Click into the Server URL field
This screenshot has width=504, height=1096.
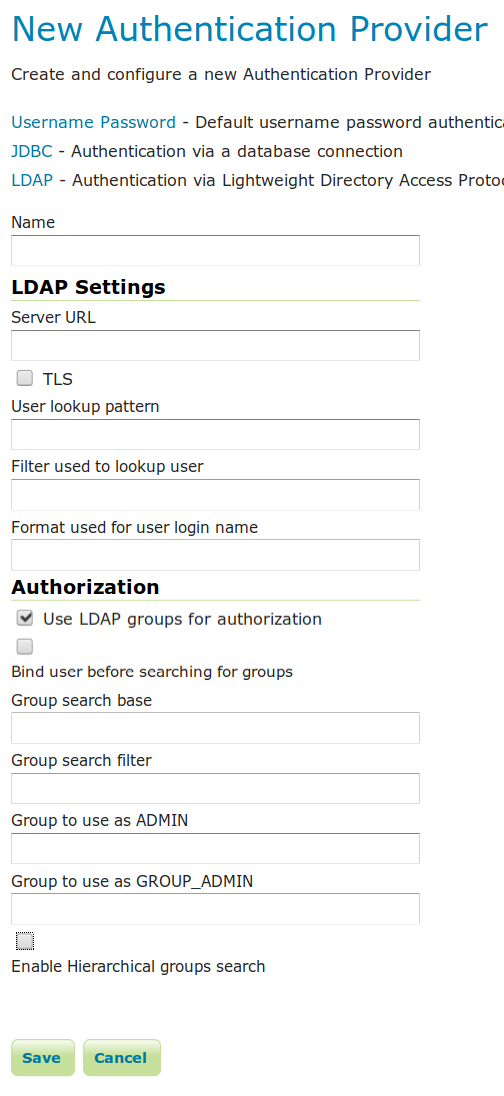(x=215, y=345)
